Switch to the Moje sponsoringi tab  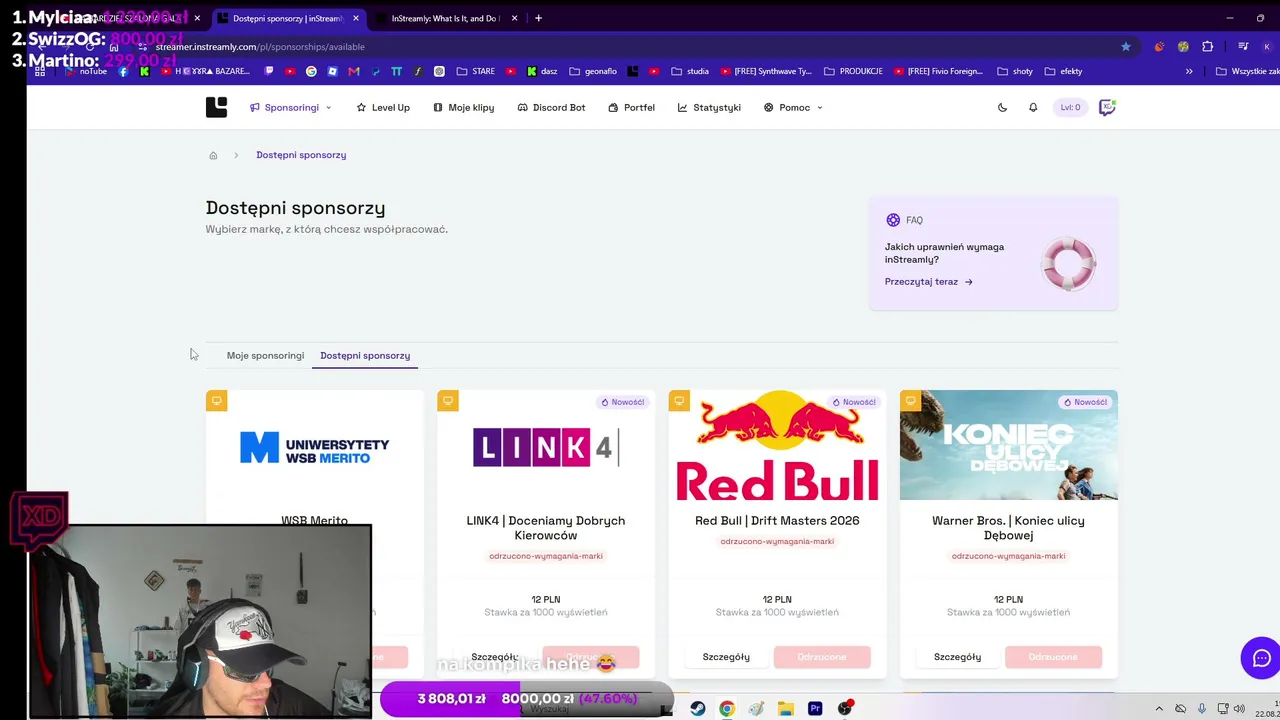coord(265,355)
